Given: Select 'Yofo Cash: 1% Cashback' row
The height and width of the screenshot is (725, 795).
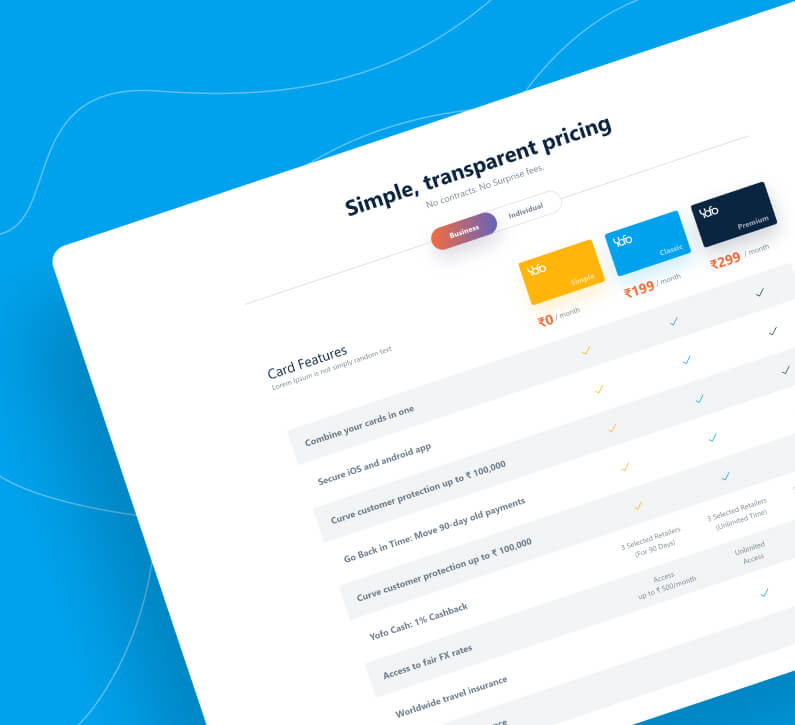Looking at the screenshot, I should [x=419, y=621].
